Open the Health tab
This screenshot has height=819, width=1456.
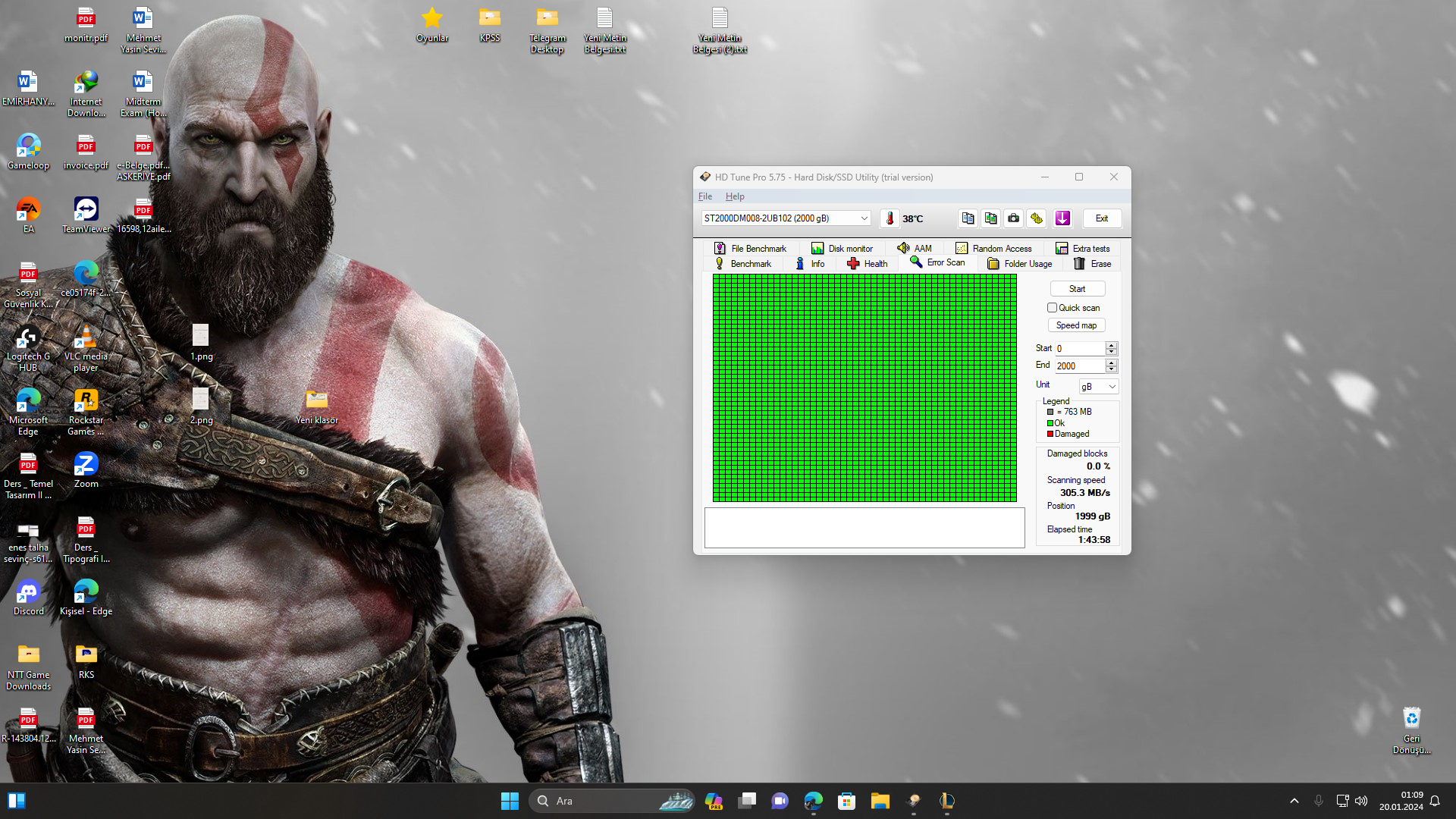pyautogui.click(x=868, y=264)
